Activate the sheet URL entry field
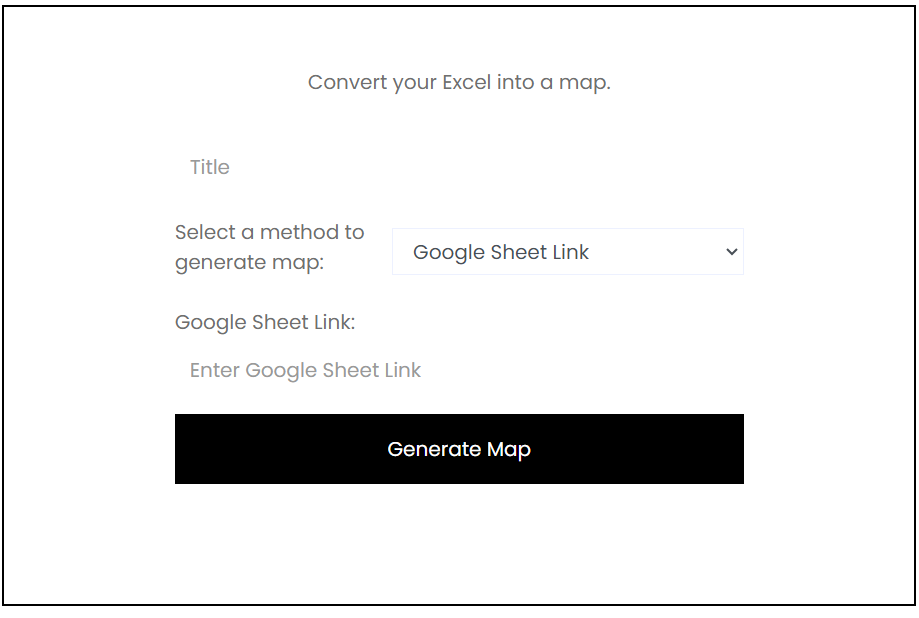The height and width of the screenshot is (618, 919). point(459,370)
